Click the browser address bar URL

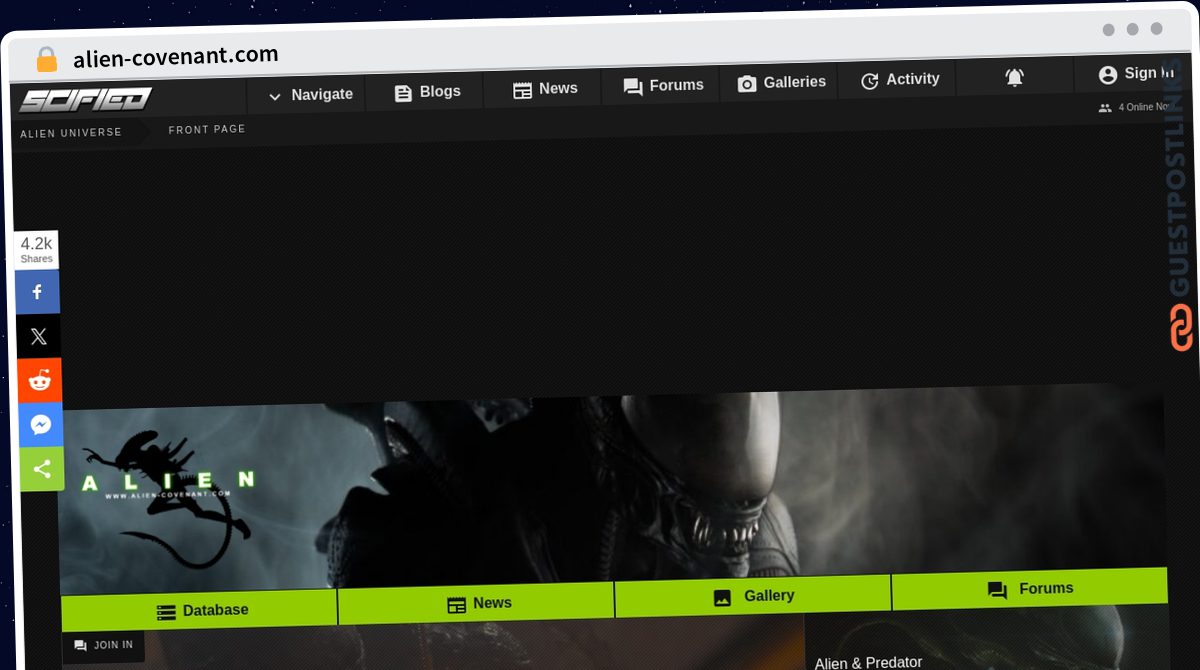point(176,57)
